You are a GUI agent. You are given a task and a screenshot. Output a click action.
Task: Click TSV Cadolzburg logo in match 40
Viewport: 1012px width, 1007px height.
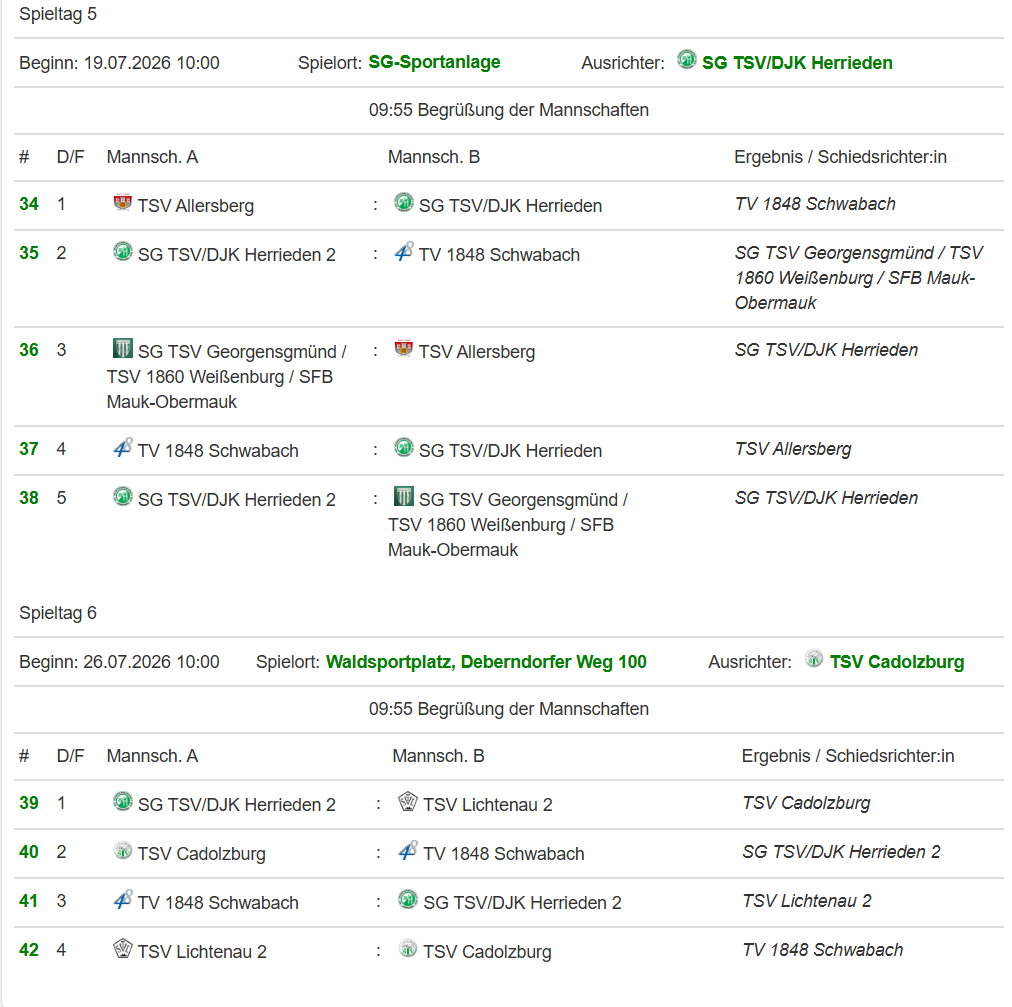point(123,851)
